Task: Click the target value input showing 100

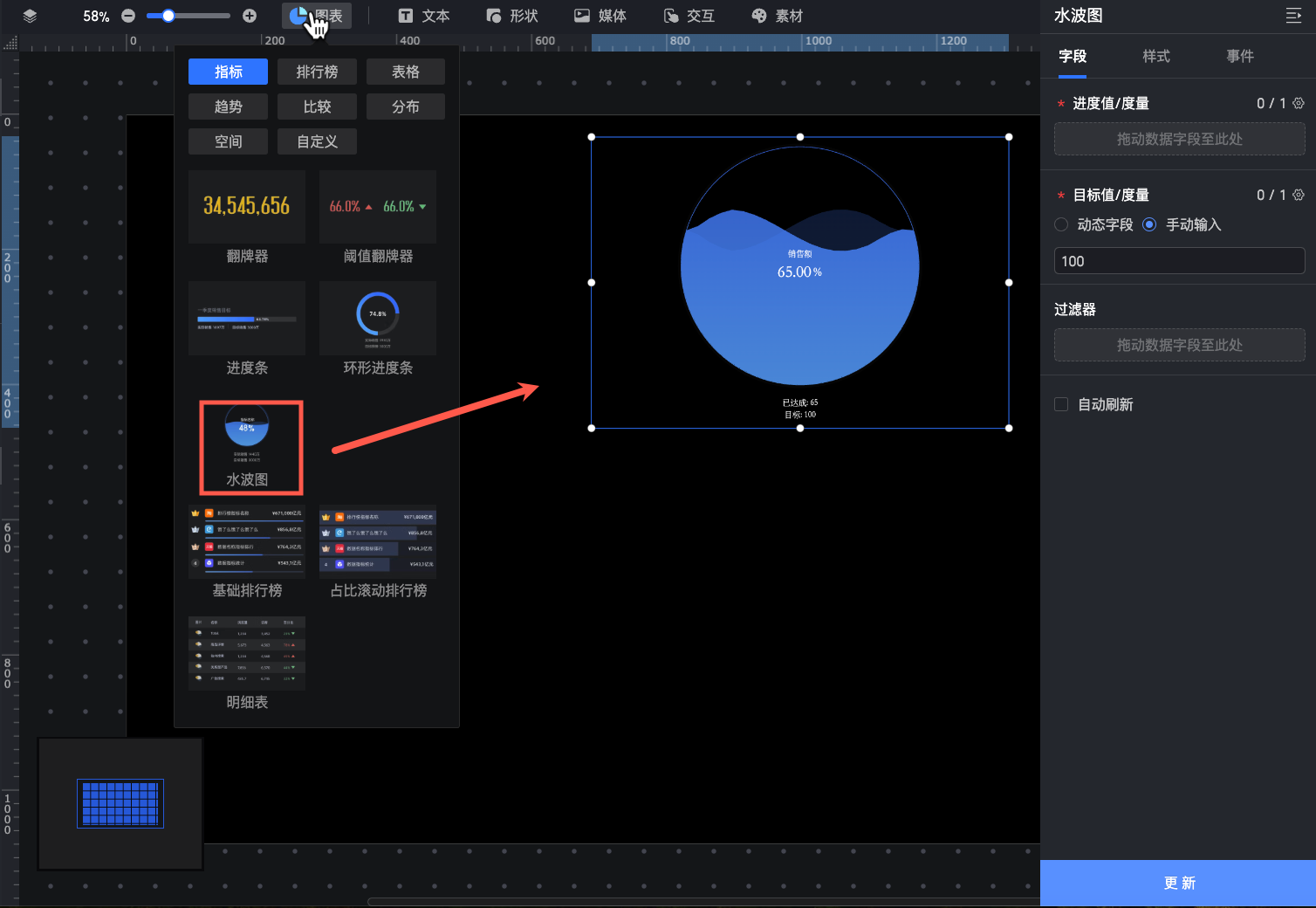Action: pyautogui.click(x=1180, y=261)
